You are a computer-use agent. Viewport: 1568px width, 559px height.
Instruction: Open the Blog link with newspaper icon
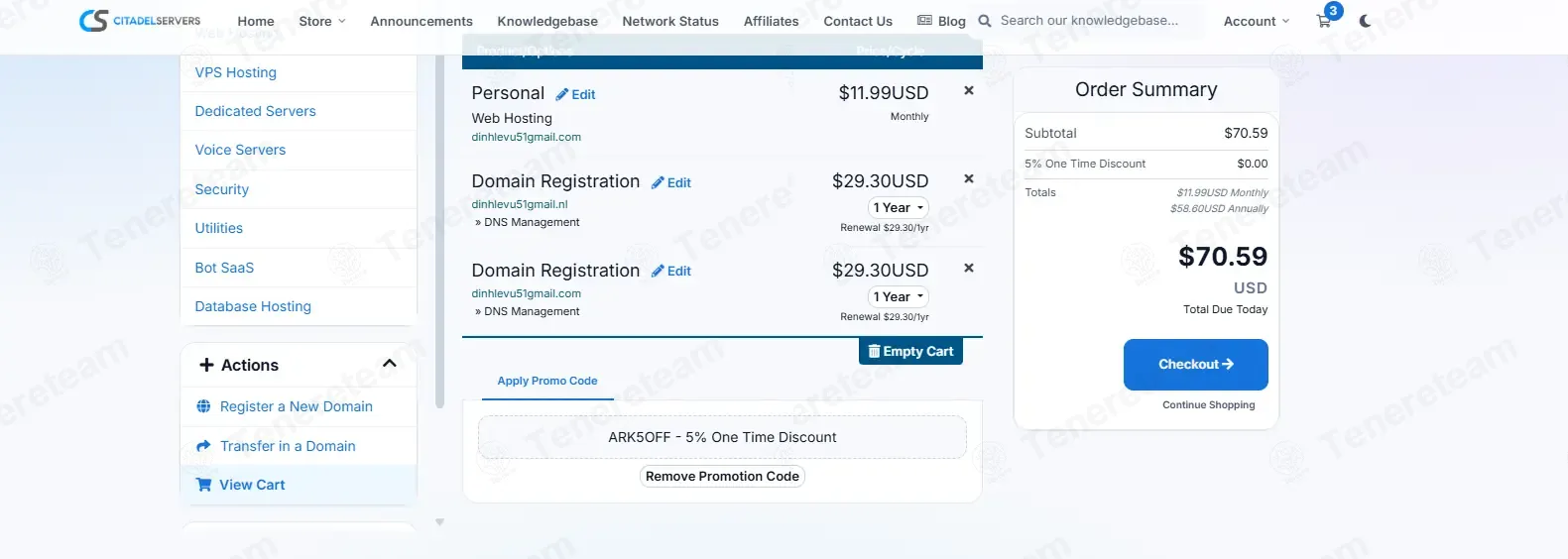tap(941, 21)
